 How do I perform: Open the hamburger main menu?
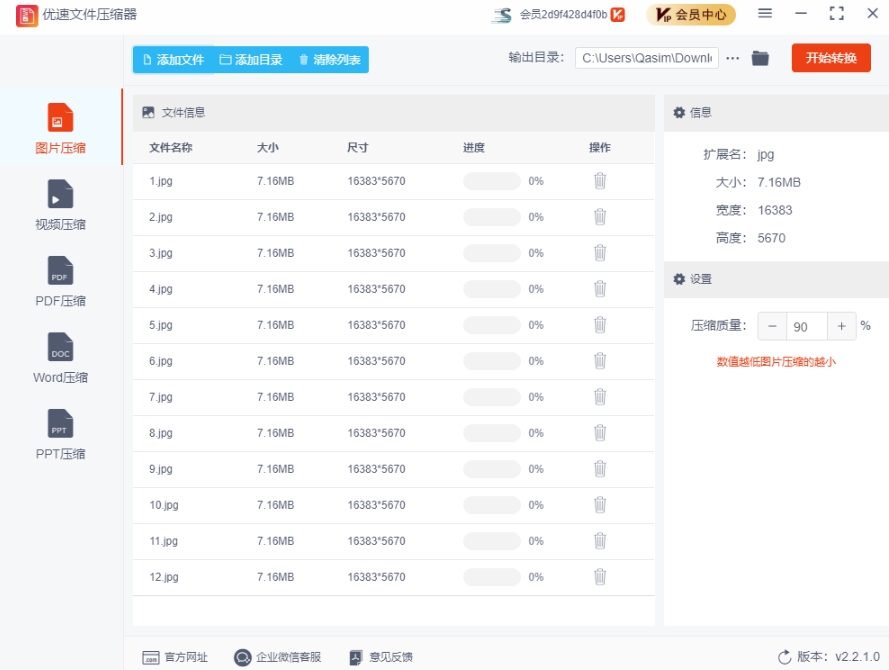[765, 14]
